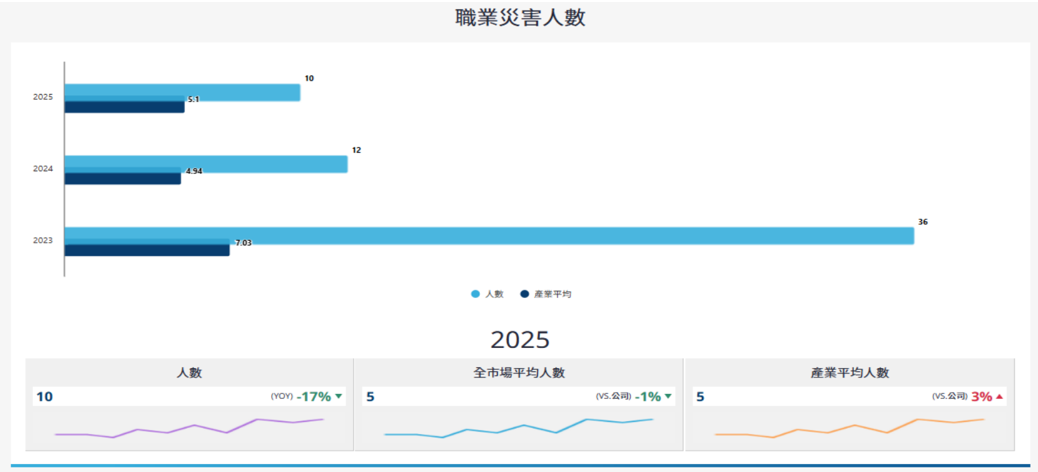The image size is (1038, 472).
Task: Click the orange sparkline in 產業平均人數 card
Action: pos(849,428)
